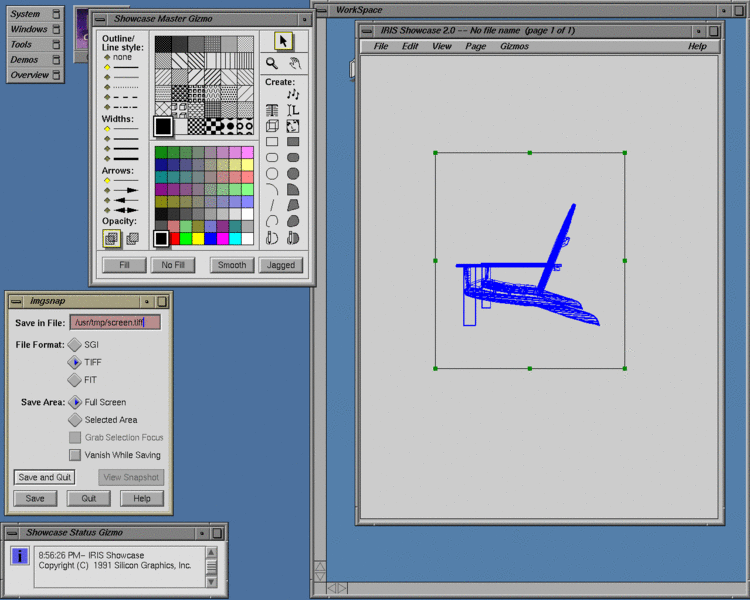Open the File menu in IRIS Showcase
The width and height of the screenshot is (750, 600).
pos(381,46)
